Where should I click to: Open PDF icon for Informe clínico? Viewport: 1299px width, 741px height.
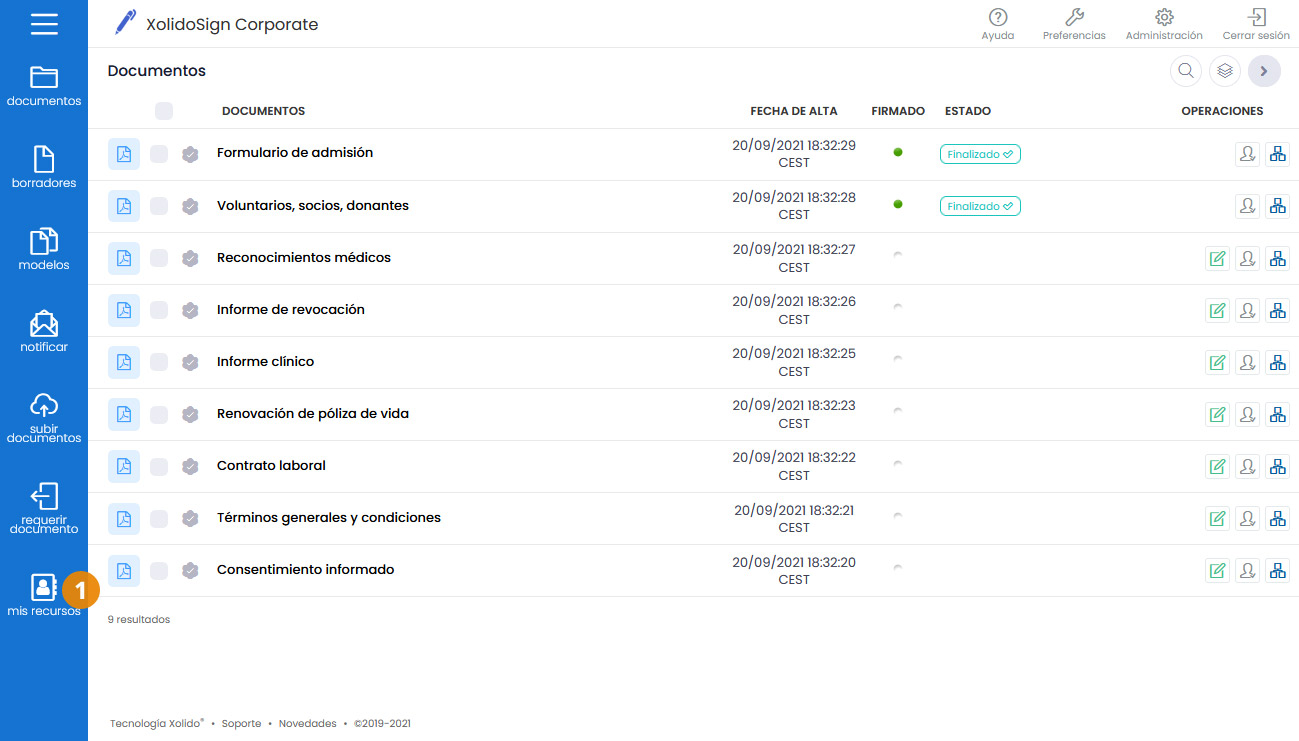click(x=124, y=362)
